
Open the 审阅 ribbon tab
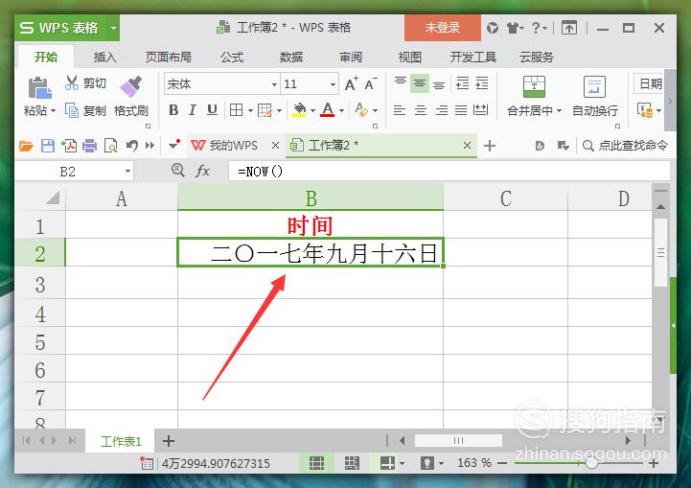tap(351, 57)
